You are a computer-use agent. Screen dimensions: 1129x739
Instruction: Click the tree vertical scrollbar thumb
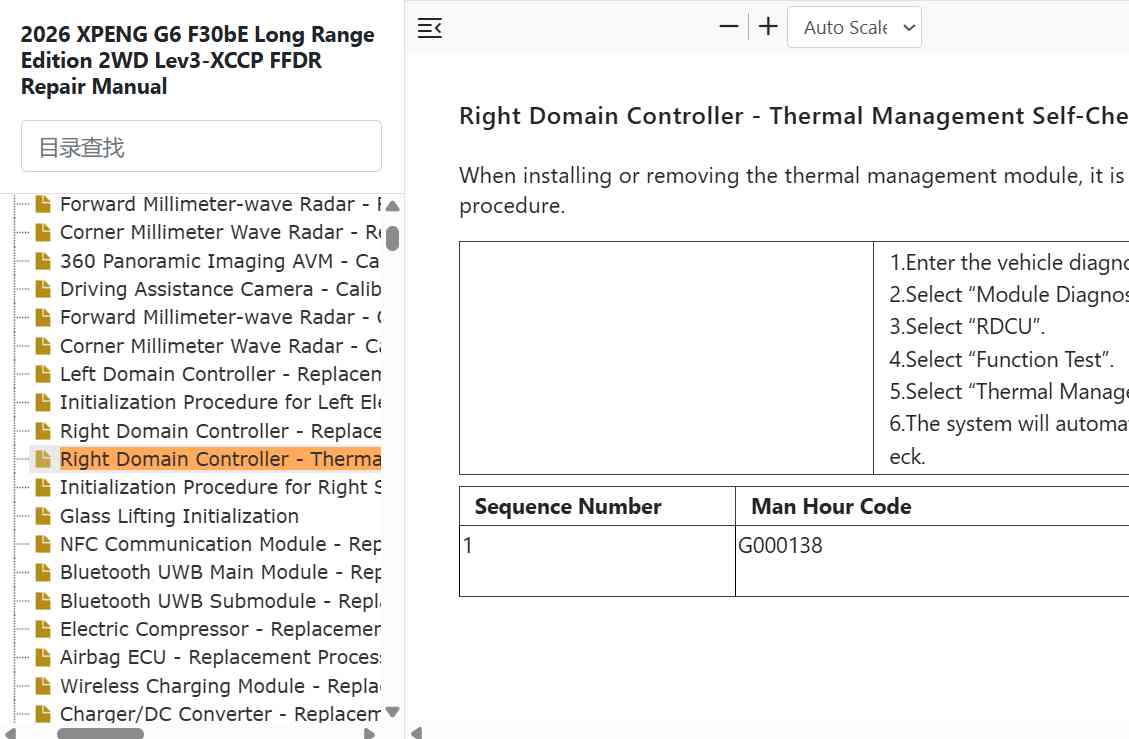point(392,238)
